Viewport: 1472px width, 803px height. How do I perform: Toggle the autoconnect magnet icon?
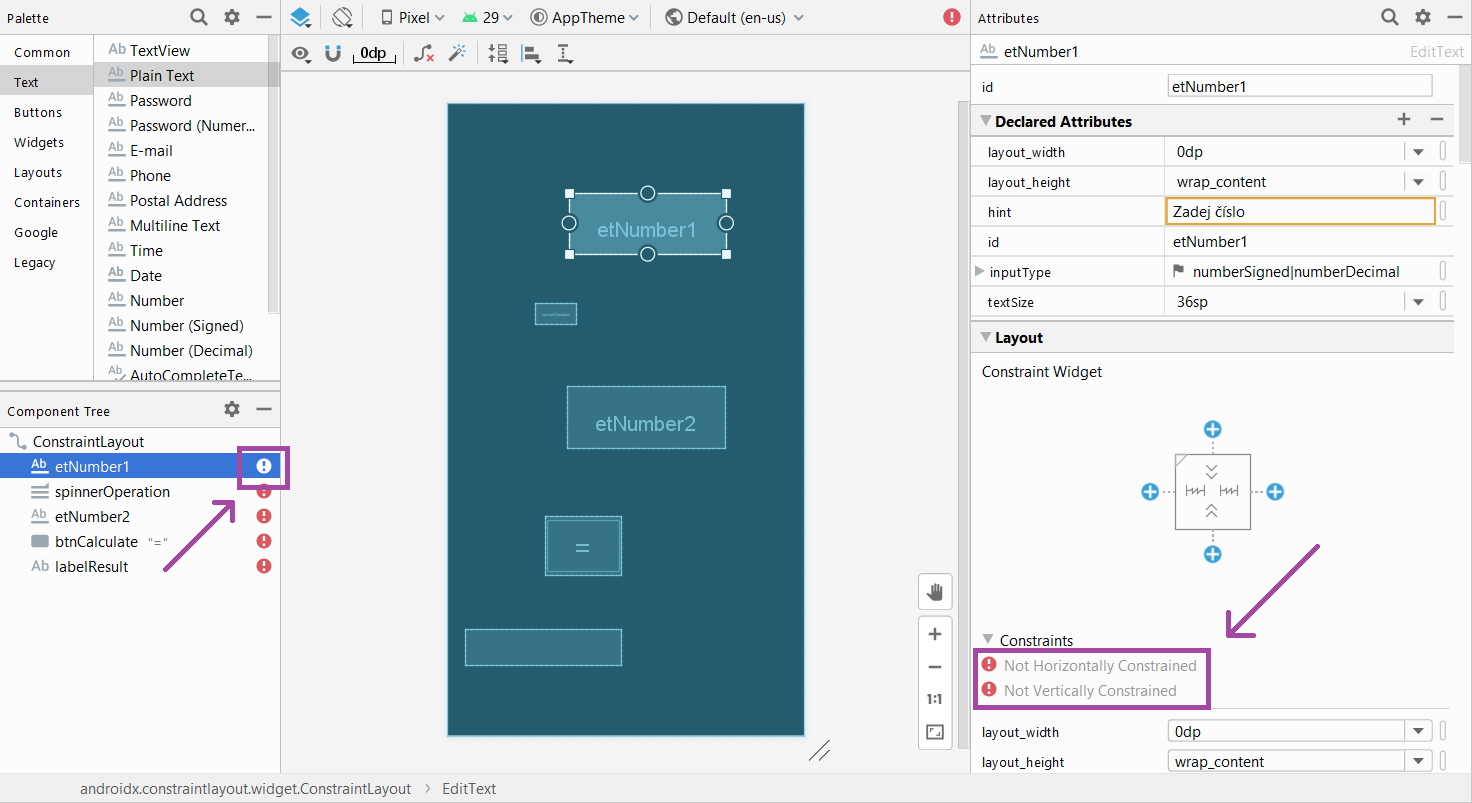click(x=333, y=53)
